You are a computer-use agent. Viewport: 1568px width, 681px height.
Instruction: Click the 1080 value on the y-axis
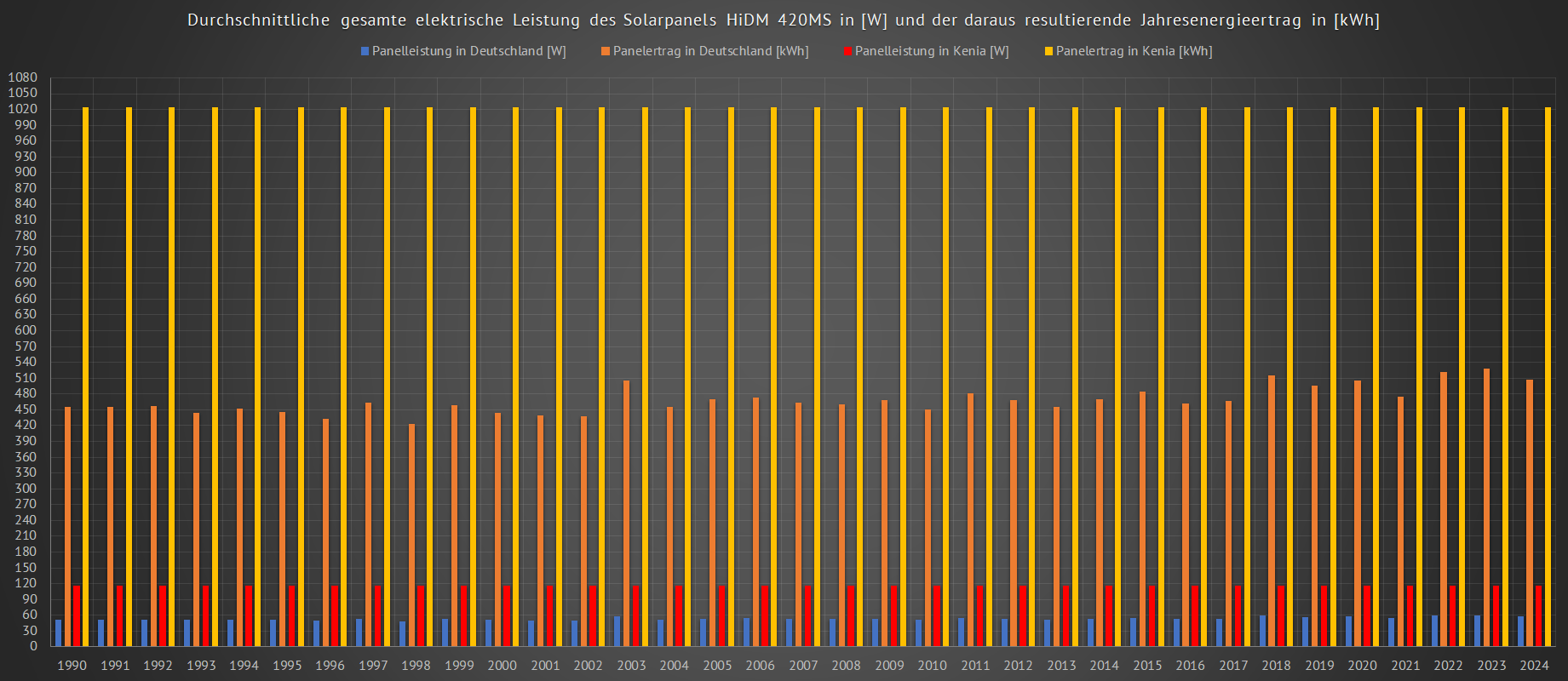22,77
